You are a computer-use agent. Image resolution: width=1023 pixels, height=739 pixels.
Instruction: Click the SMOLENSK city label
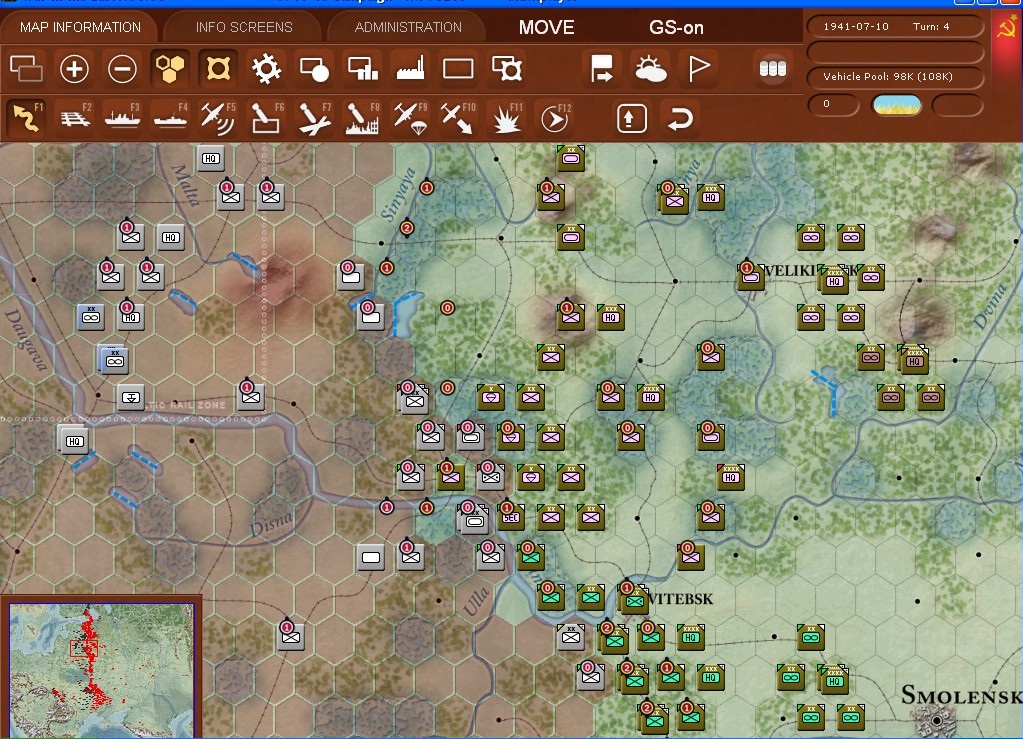pos(961,695)
